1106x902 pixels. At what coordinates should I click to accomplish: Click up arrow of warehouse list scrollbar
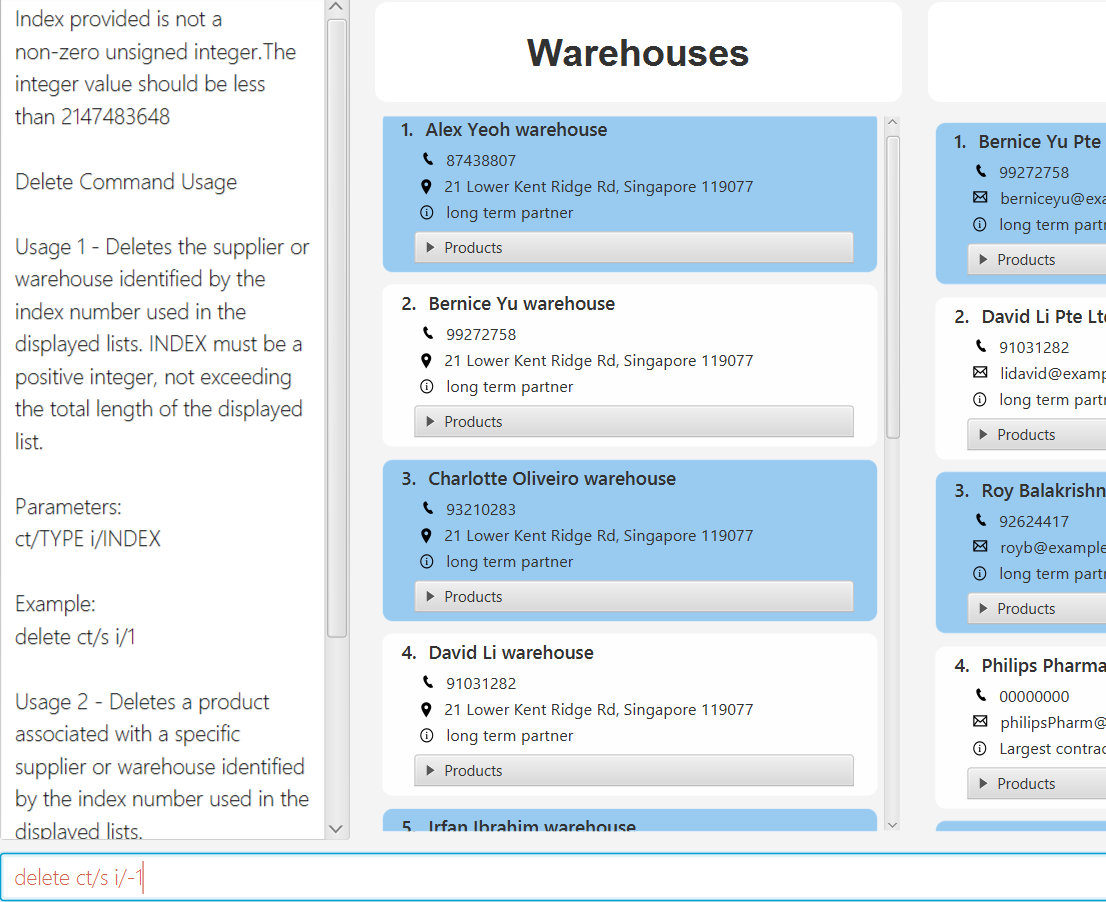[892, 123]
